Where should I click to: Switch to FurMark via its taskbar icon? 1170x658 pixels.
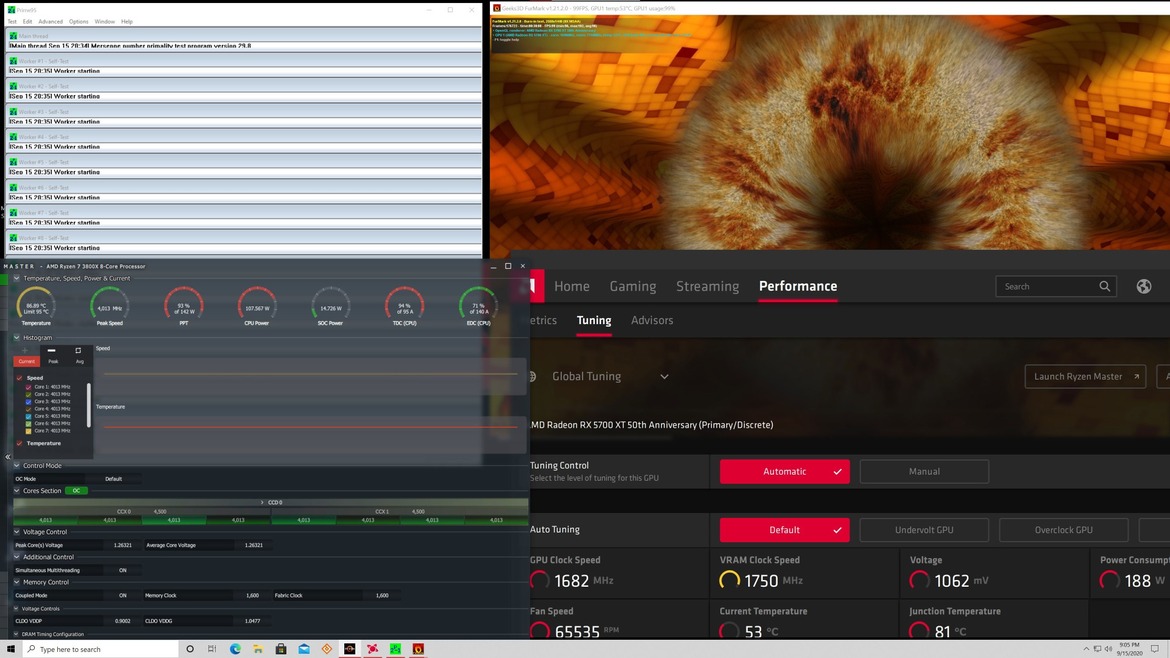(x=418, y=649)
